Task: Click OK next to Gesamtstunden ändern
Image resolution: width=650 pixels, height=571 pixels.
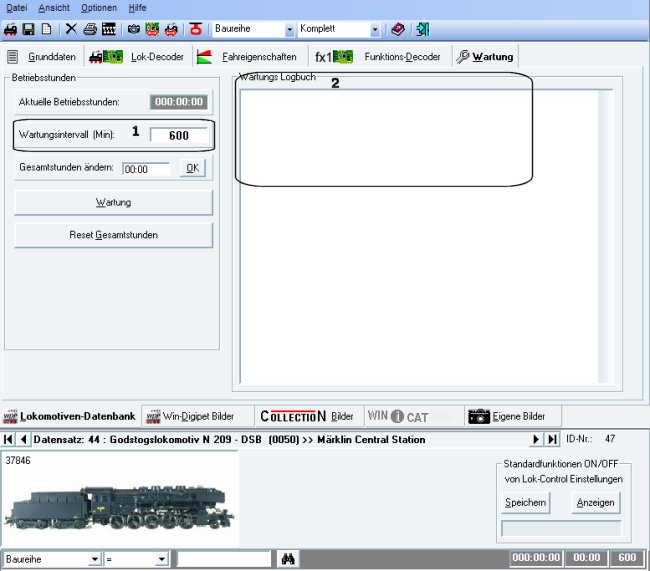Action: [192, 168]
